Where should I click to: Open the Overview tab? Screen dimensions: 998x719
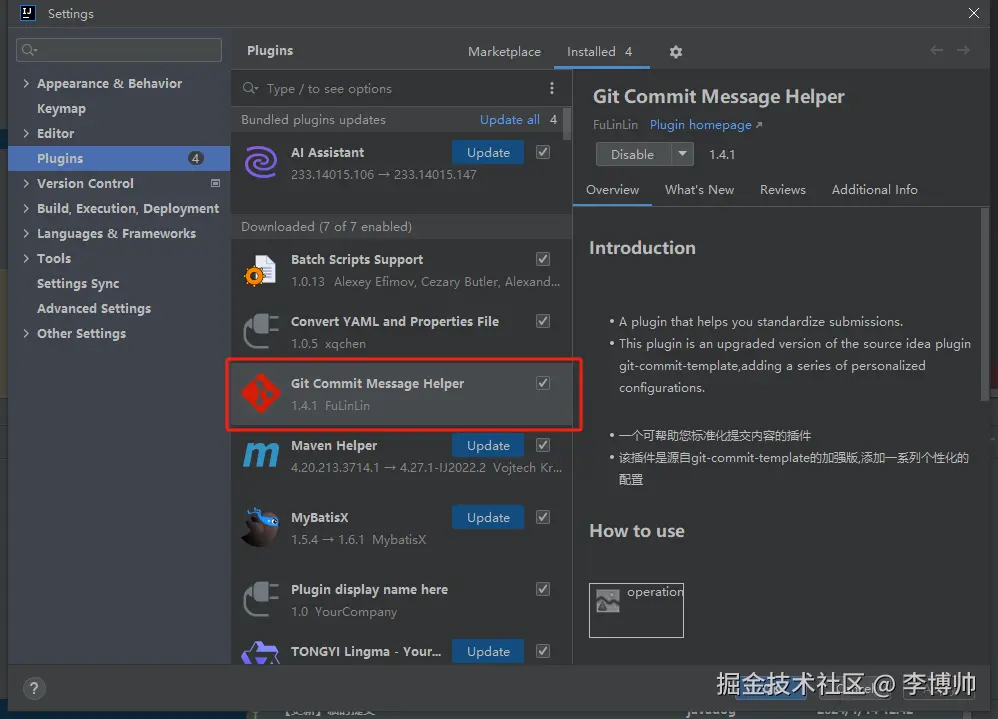(612, 190)
